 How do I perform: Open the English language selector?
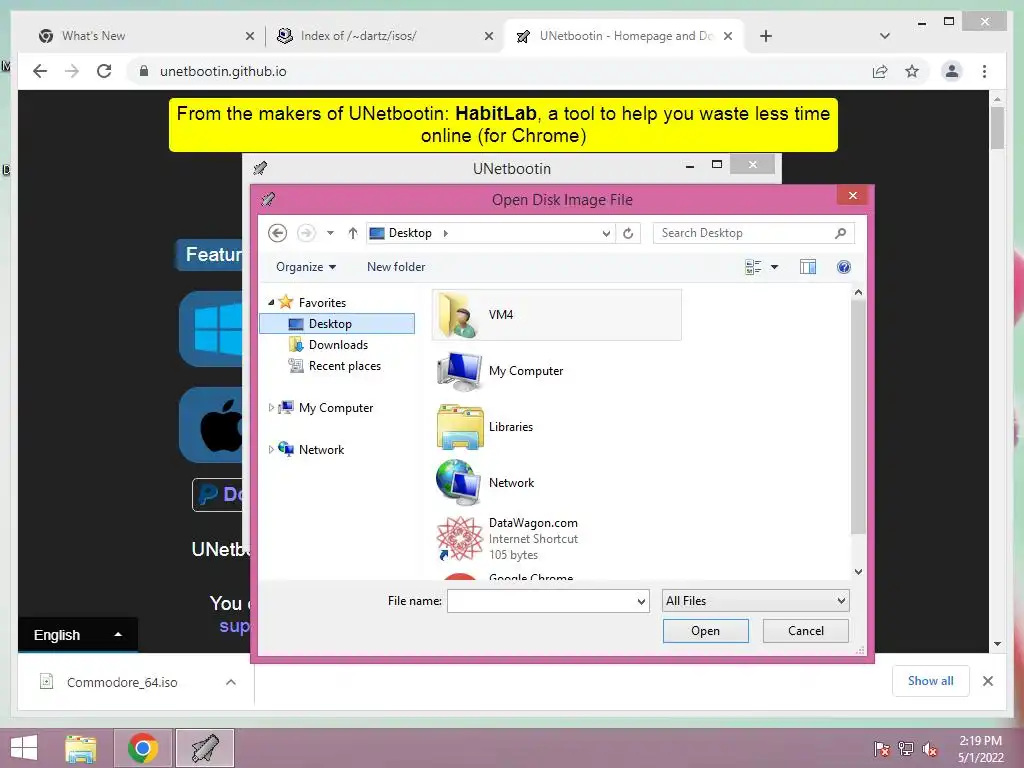click(x=78, y=635)
